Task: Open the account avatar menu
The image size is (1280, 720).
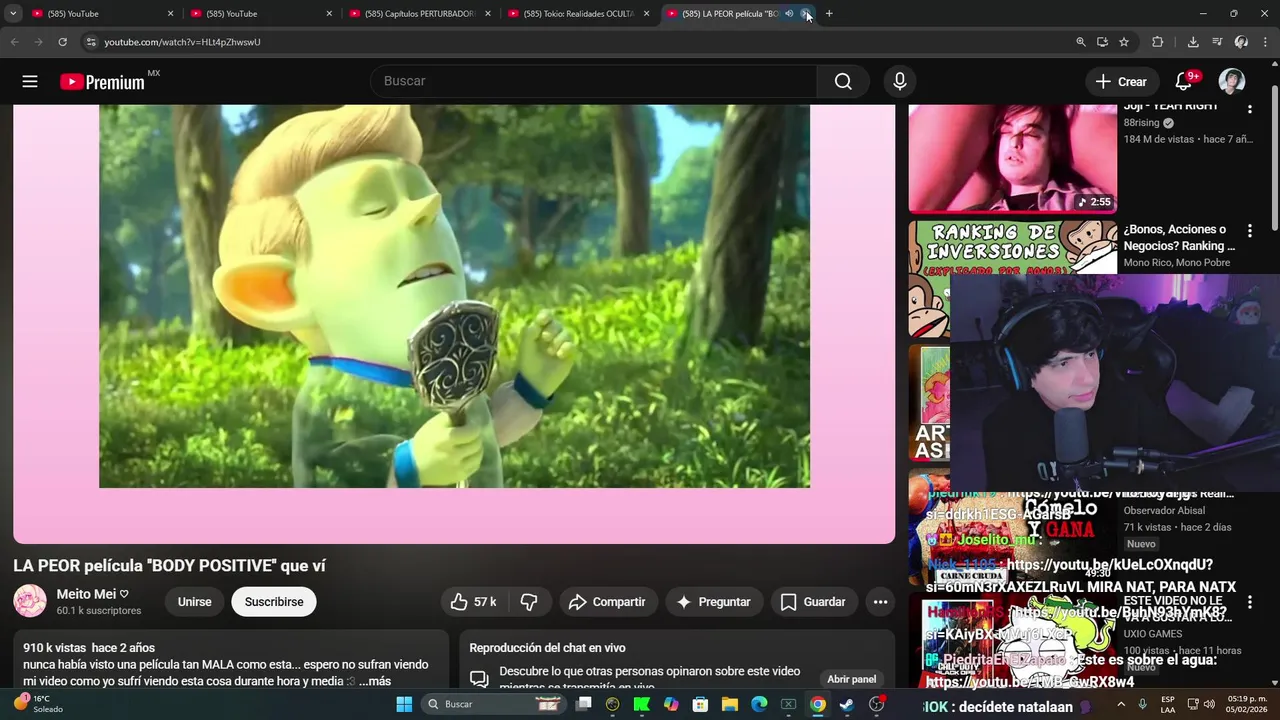Action: click(1232, 82)
